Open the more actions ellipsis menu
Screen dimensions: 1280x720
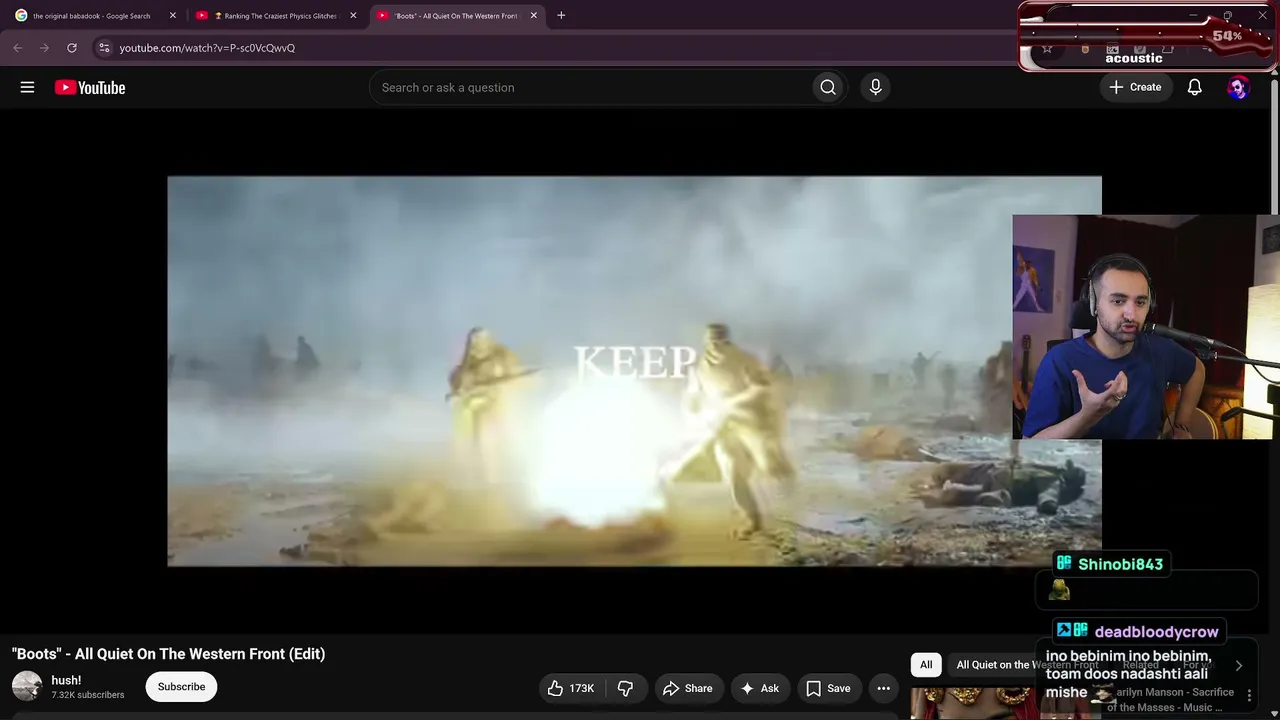pyautogui.click(x=883, y=688)
